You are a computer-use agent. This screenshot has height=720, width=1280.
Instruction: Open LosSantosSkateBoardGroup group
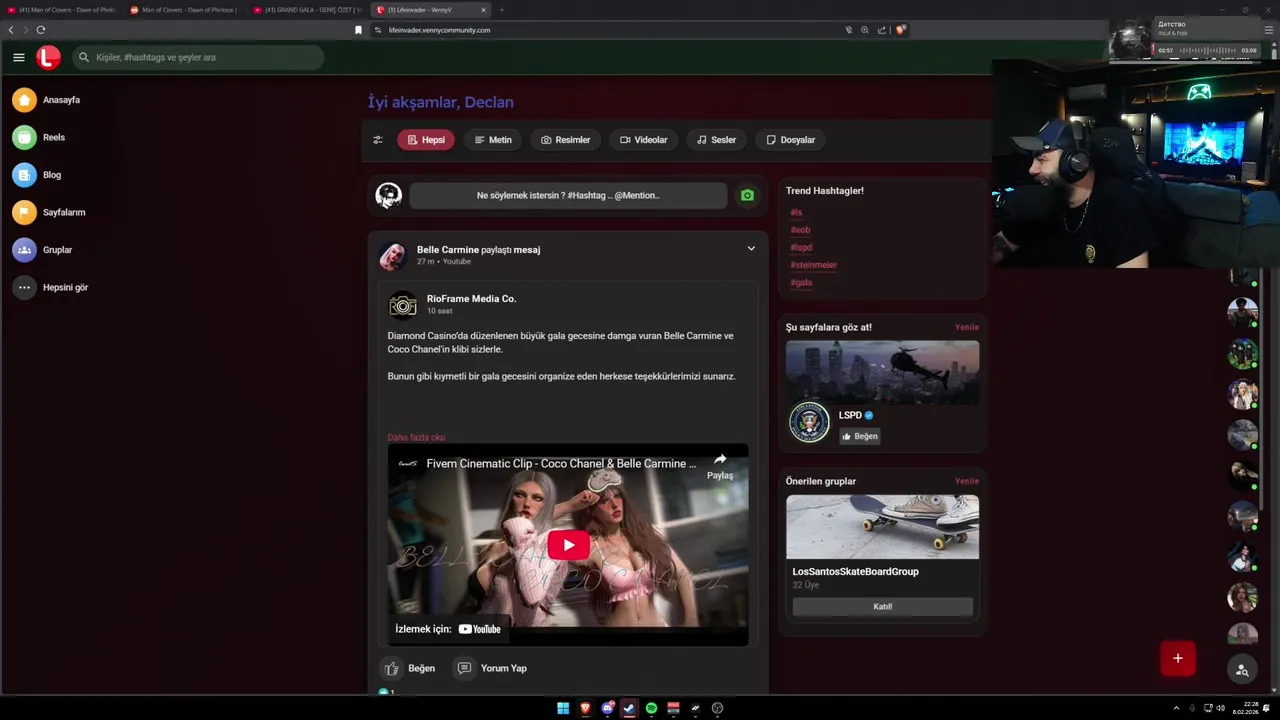tap(855, 572)
